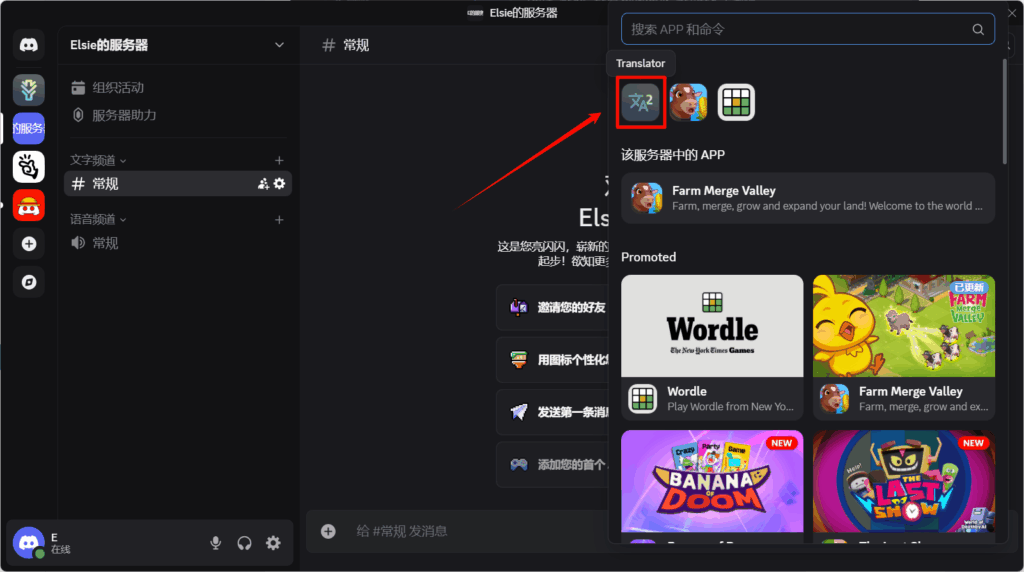The width and height of the screenshot is (1024, 572).
Task: Select the green plant server icon
Action: coord(28,89)
